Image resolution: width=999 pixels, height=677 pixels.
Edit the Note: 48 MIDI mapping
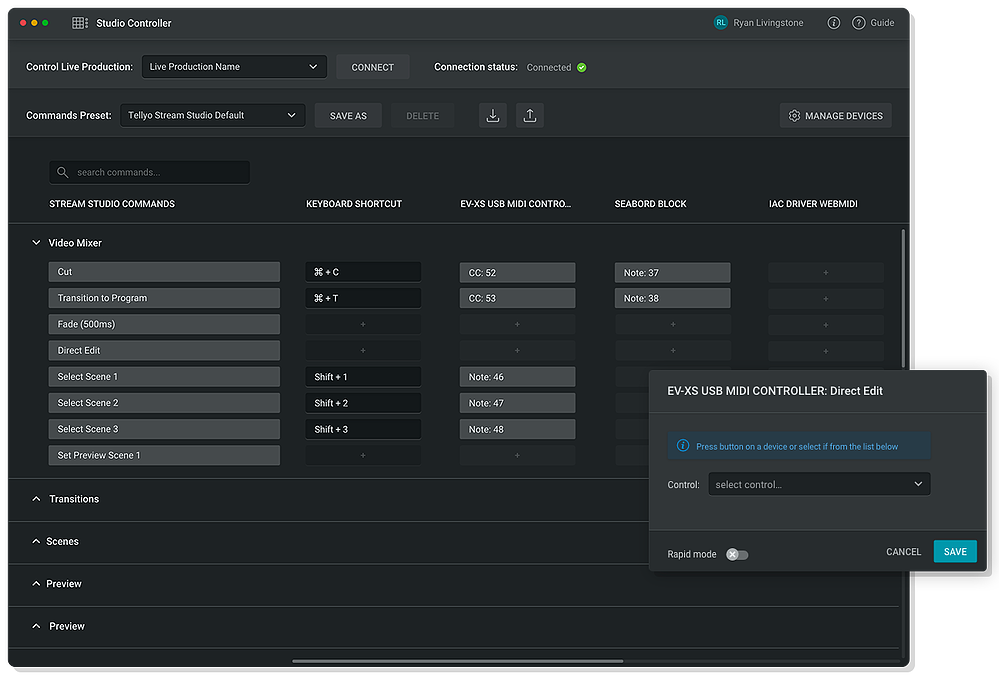[x=517, y=429]
